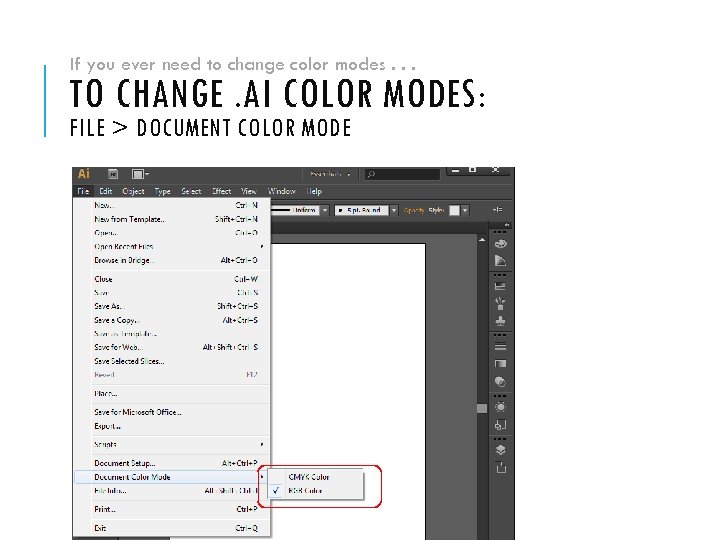Open the Transparency panel icon

pos(500,381)
